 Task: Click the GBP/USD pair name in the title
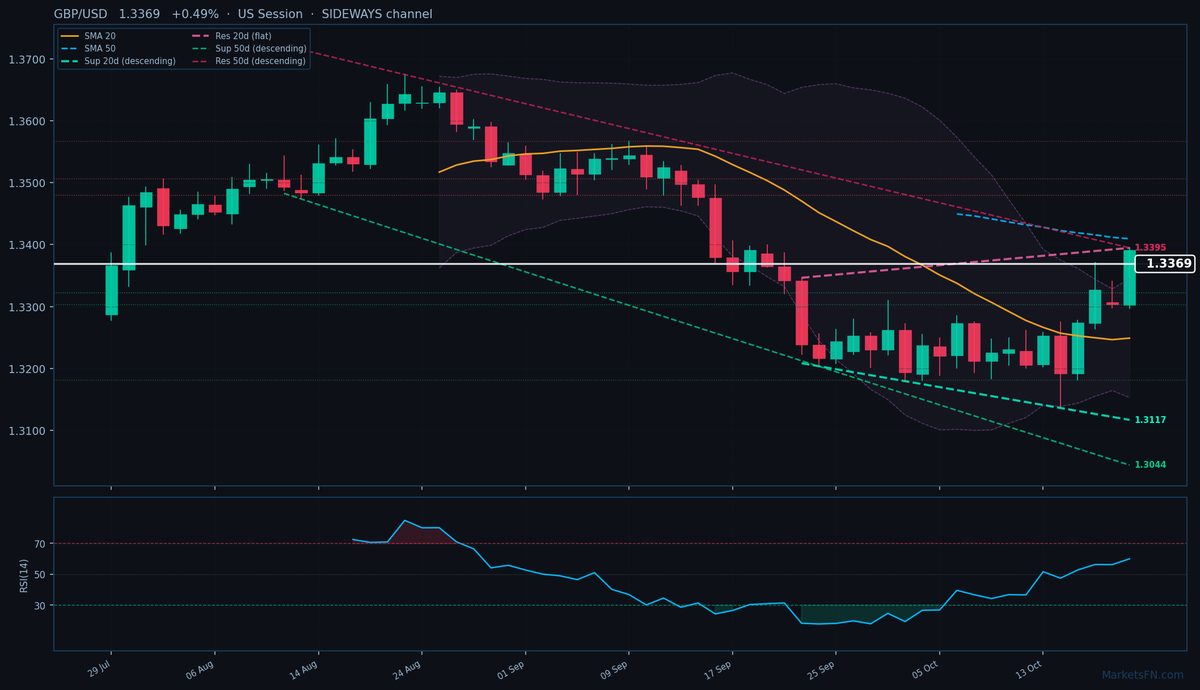(x=81, y=14)
